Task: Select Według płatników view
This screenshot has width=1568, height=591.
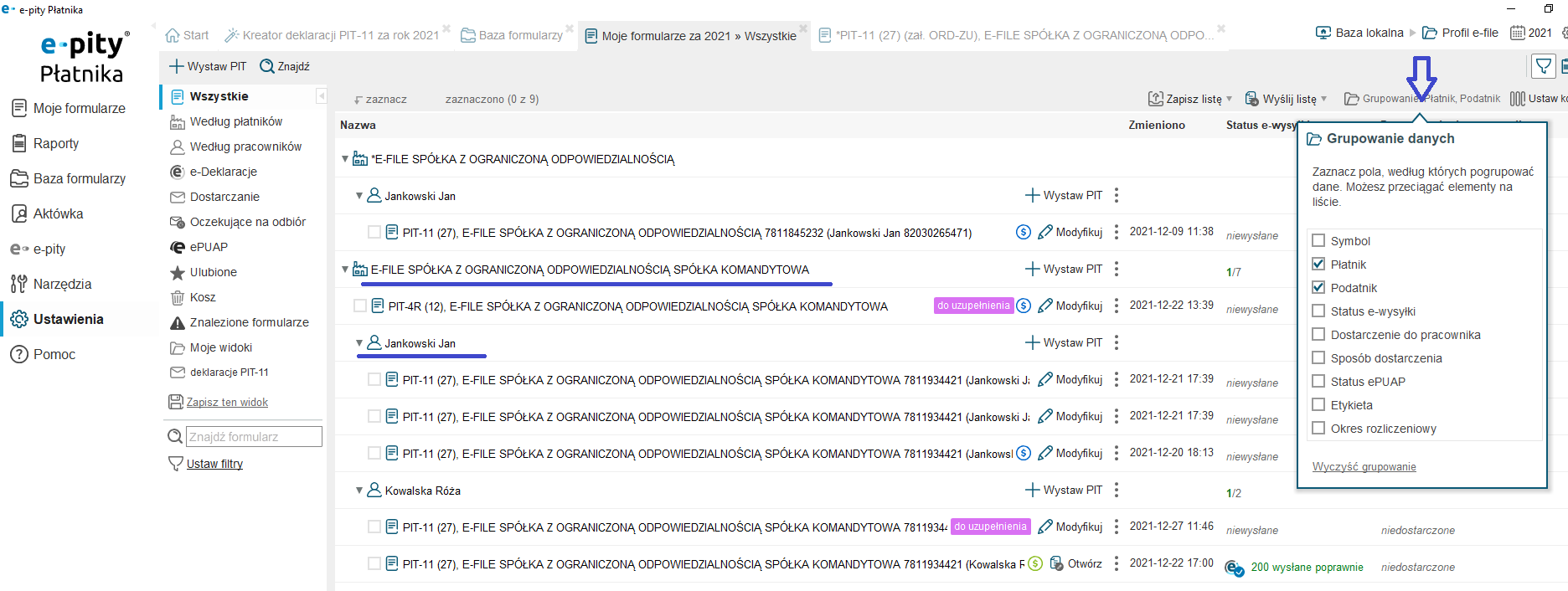Action: [226, 121]
